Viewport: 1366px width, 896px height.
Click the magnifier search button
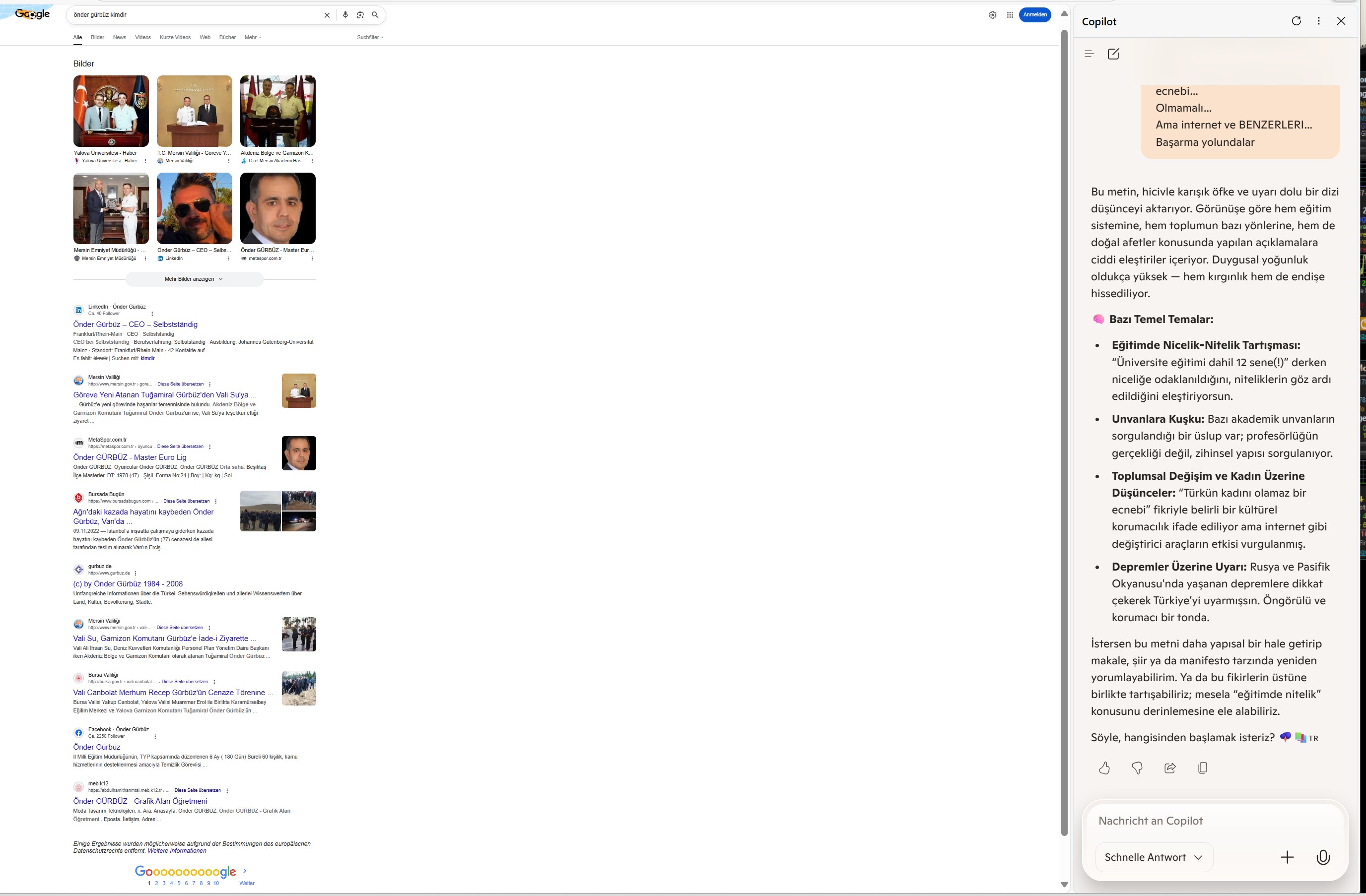click(375, 15)
